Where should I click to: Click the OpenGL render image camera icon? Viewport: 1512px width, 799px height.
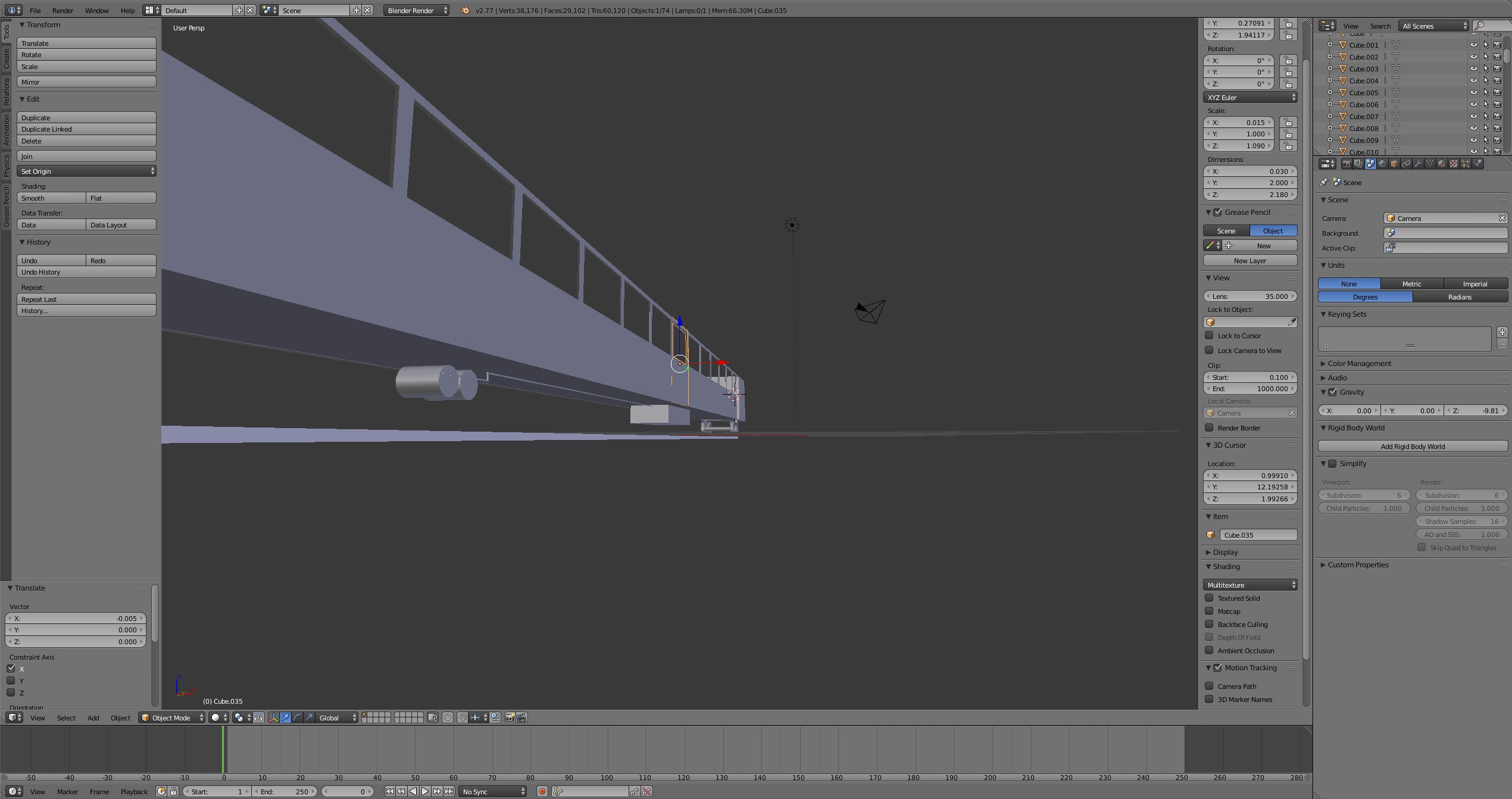point(510,717)
